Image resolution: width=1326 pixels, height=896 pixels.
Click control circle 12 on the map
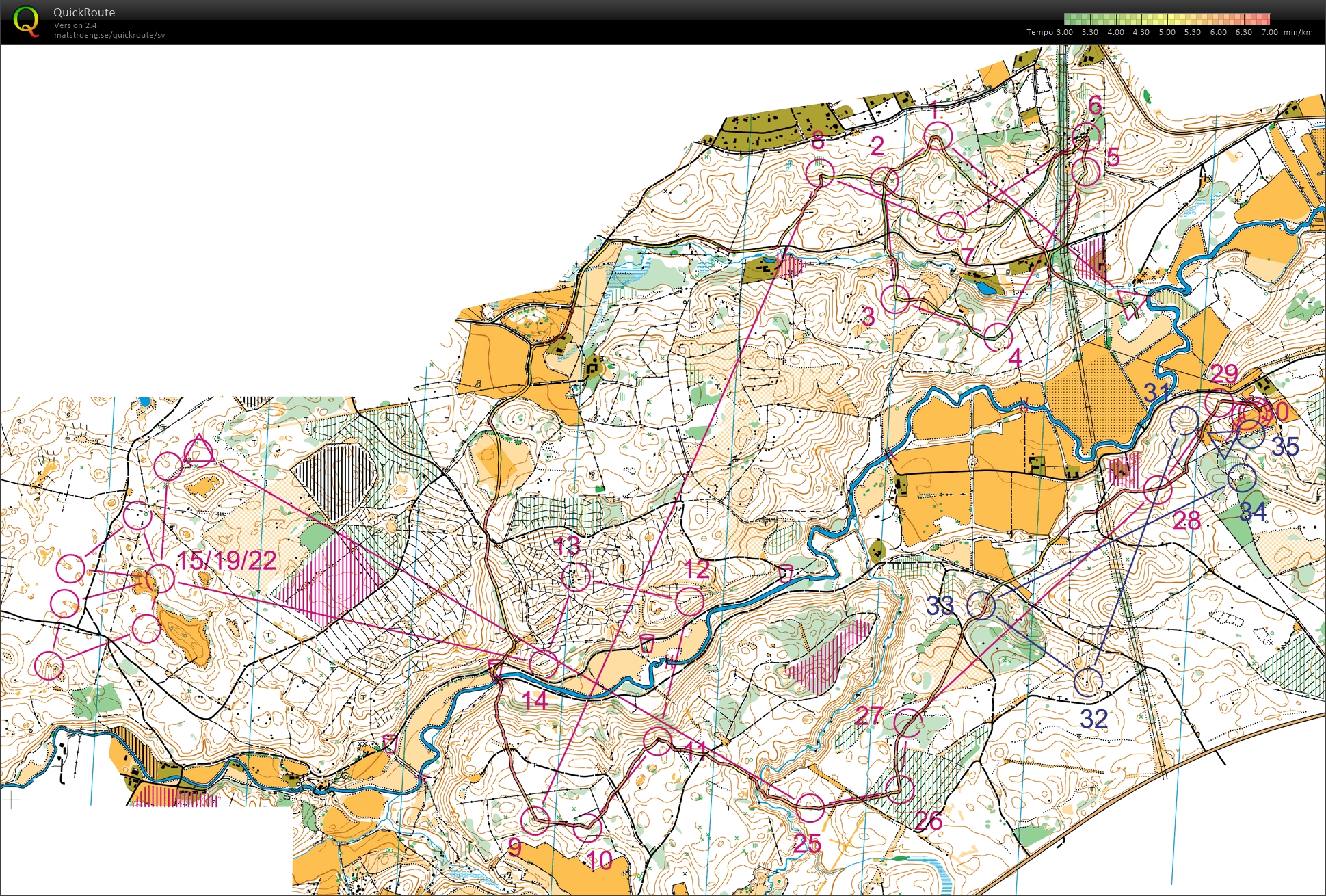click(x=690, y=601)
